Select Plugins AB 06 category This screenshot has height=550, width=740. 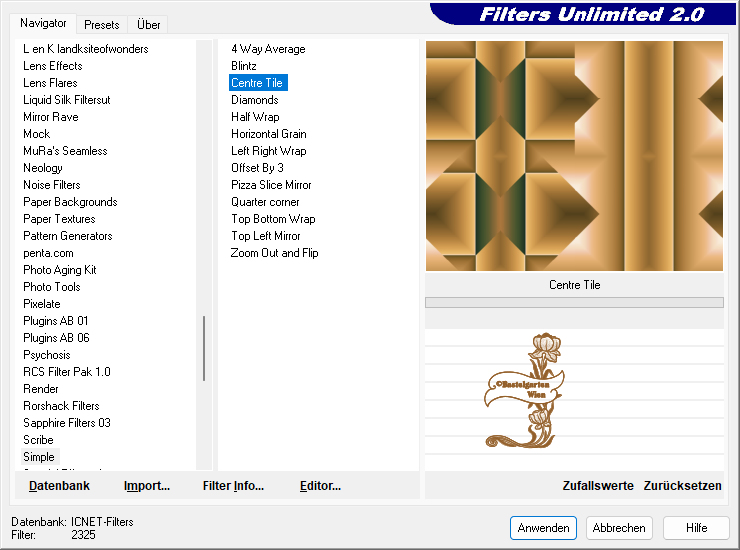pos(56,338)
